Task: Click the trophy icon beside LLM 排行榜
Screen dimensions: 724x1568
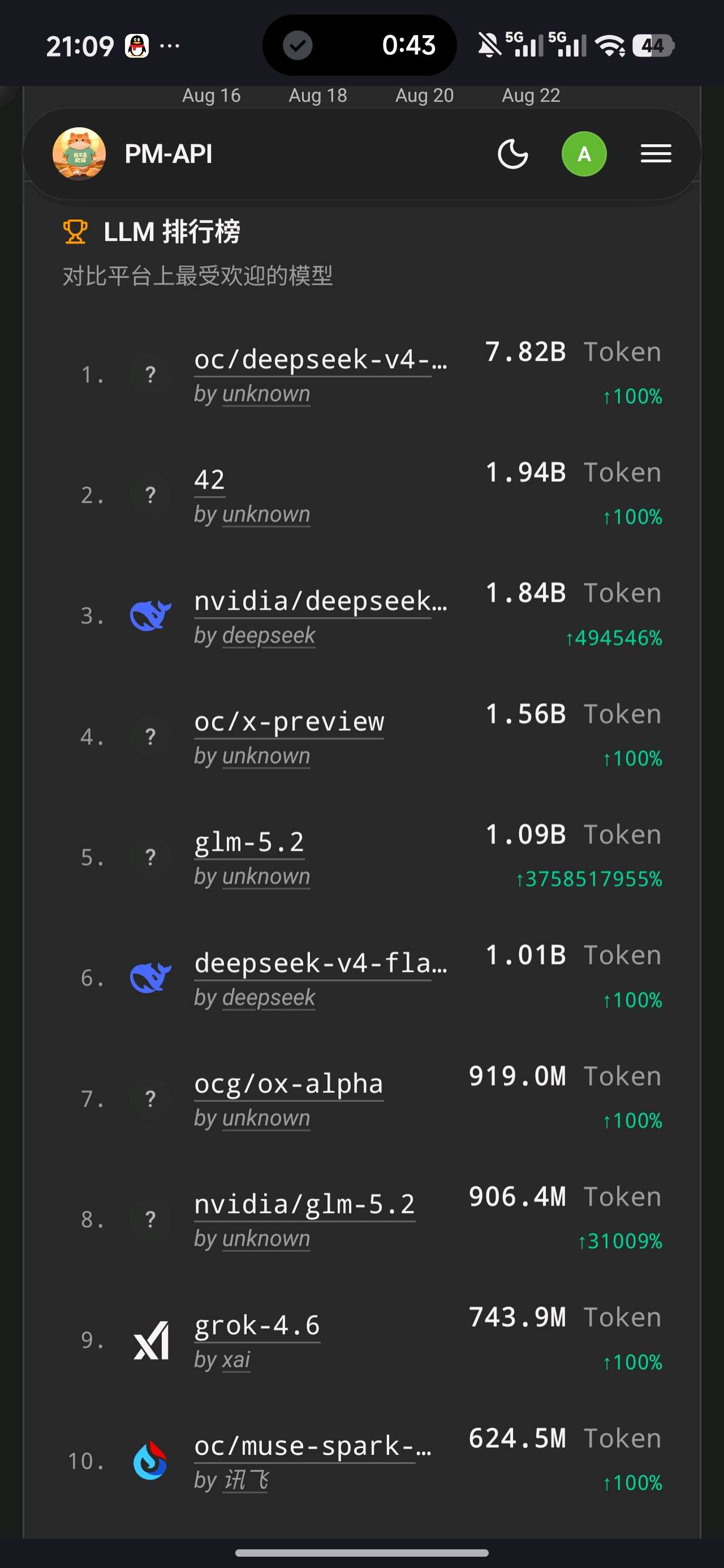Action: (x=75, y=232)
